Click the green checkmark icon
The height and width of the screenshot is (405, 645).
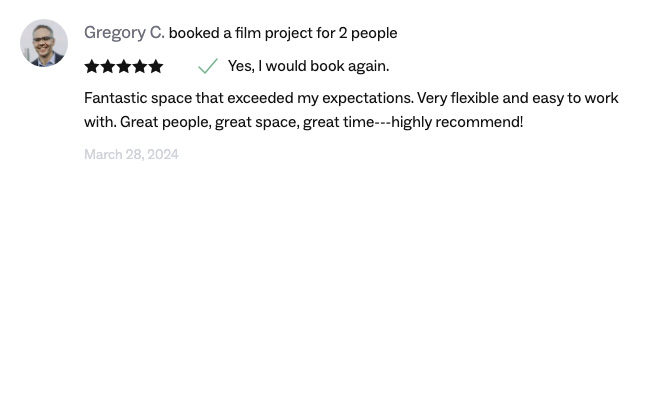[208, 67]
